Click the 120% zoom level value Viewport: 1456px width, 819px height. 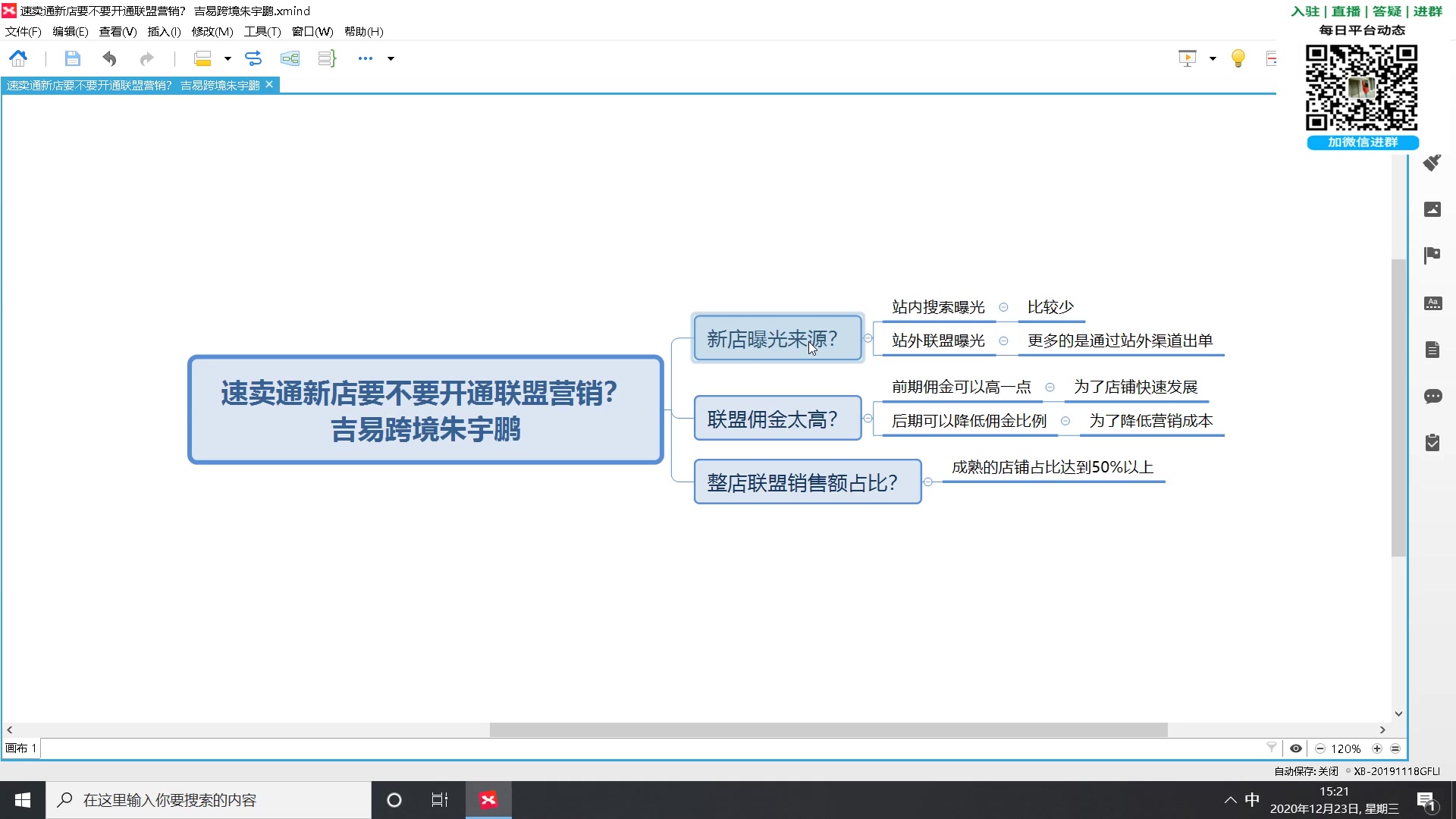(x=1346, y=748)
